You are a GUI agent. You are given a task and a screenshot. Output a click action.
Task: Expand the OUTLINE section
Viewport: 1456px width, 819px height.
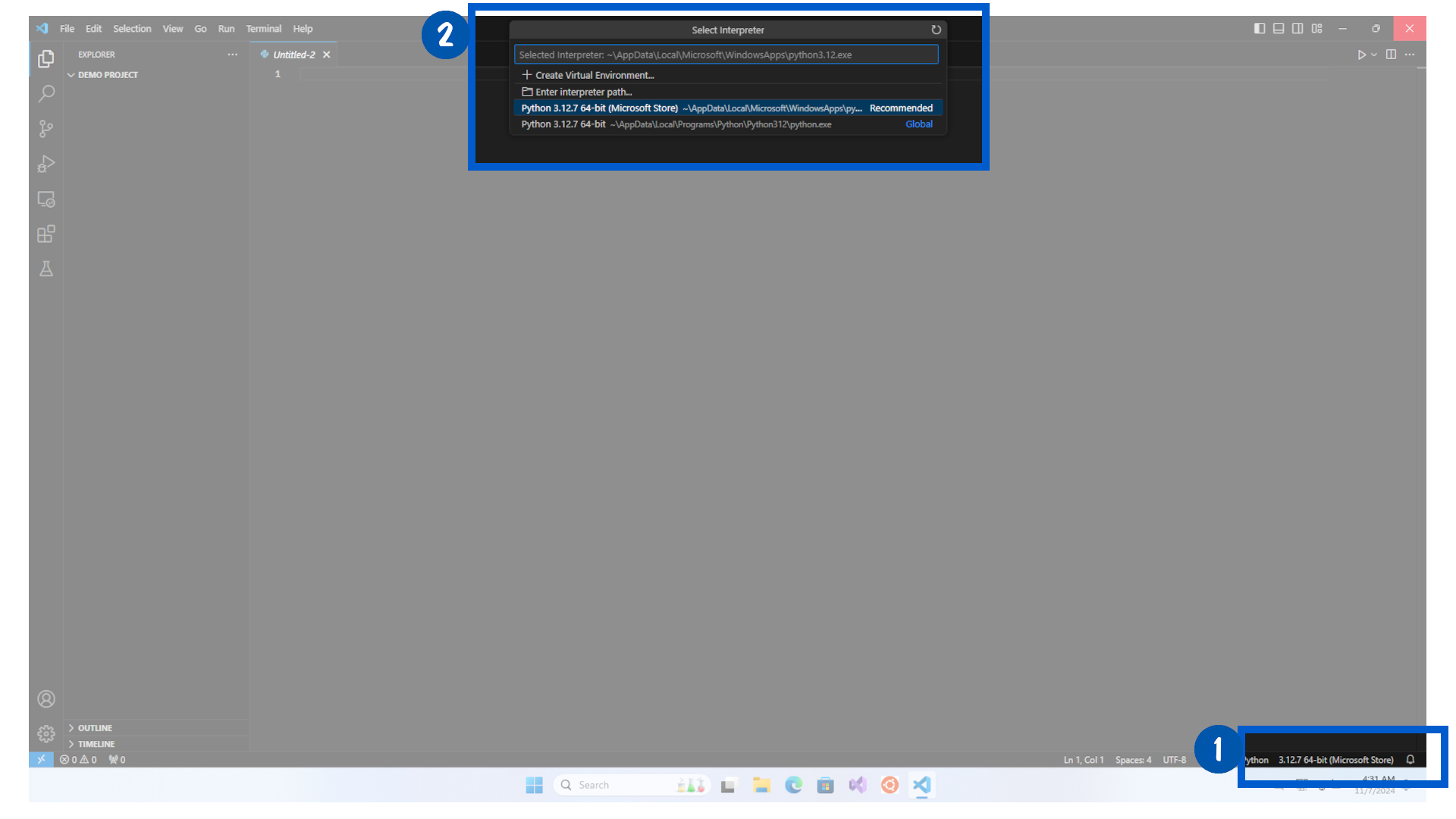(x=93, y=727)
